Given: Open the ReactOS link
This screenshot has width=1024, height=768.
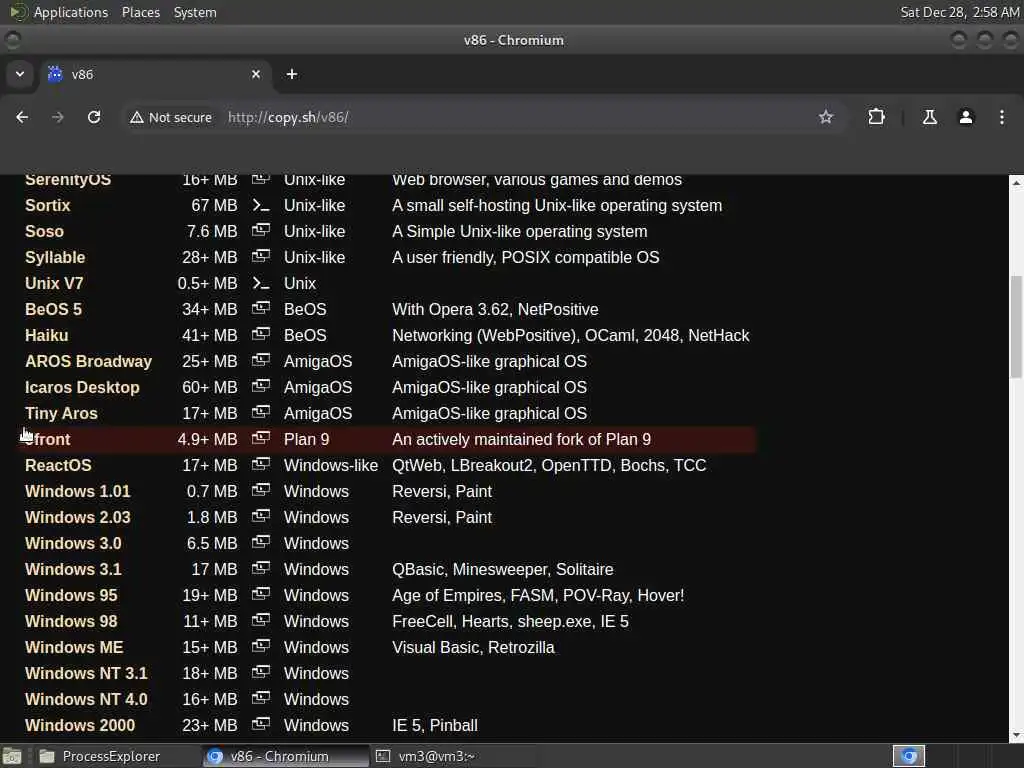Looking at the screenshot, I should click(58, 465).
